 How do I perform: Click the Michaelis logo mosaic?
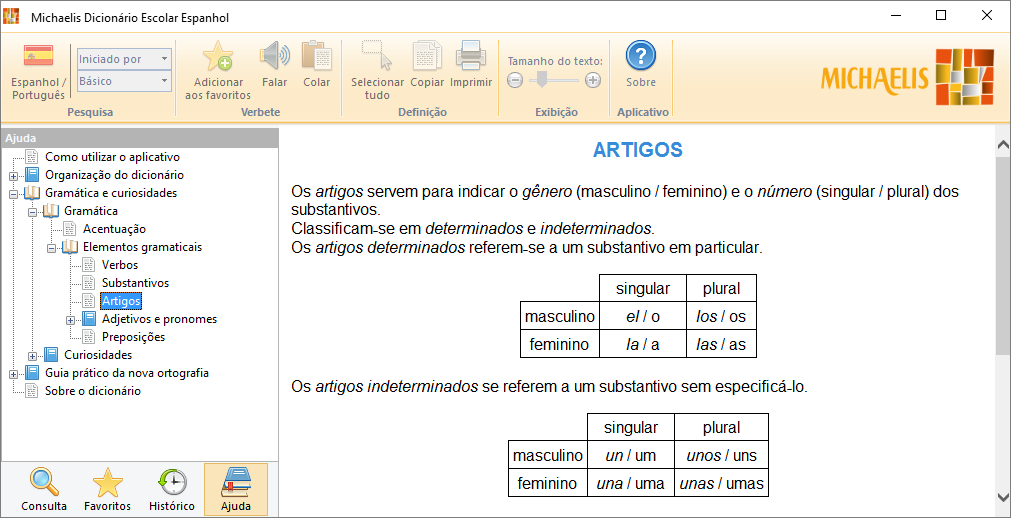(x=965, y=76)
